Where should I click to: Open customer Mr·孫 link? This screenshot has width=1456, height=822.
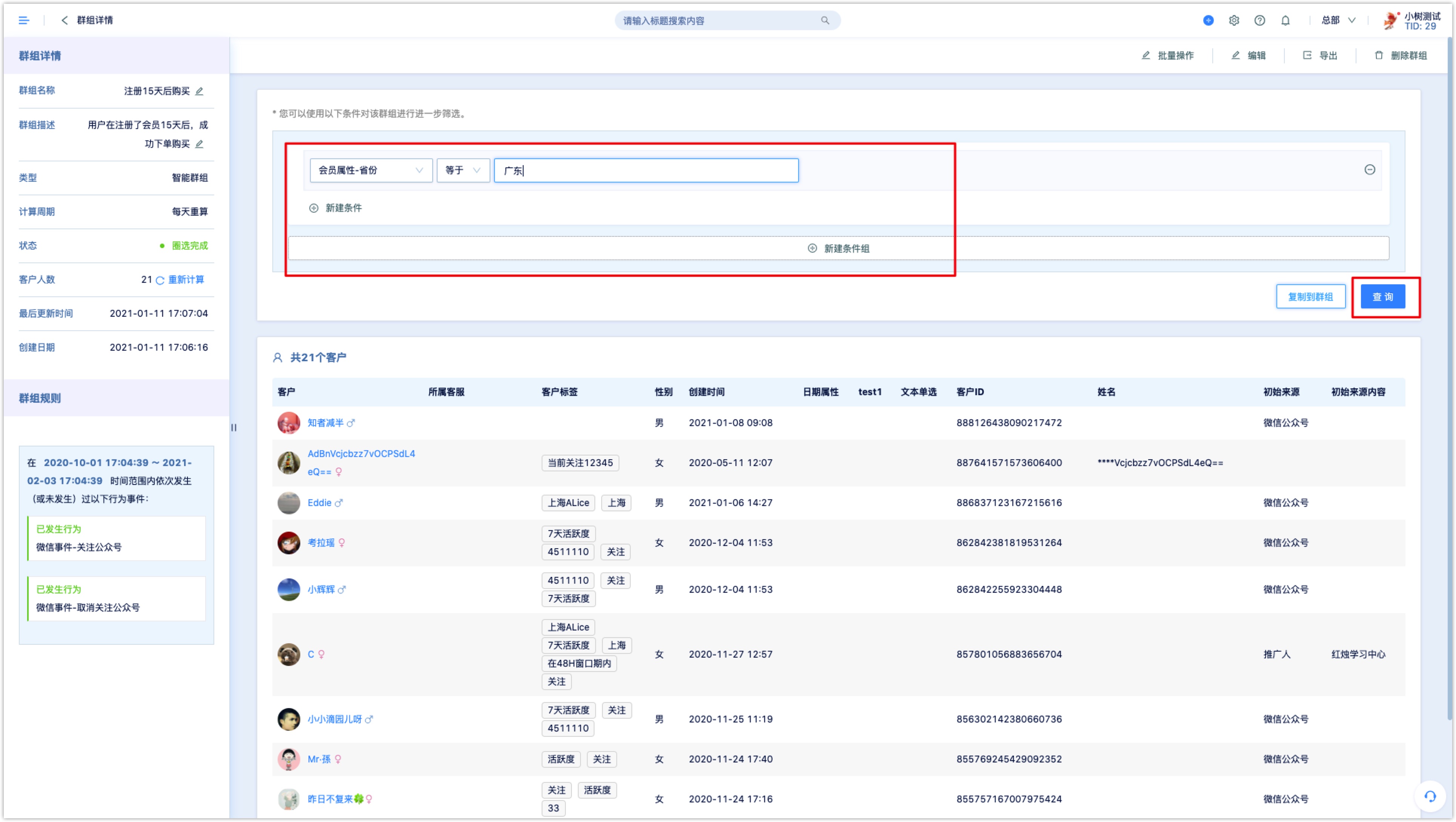319,759
